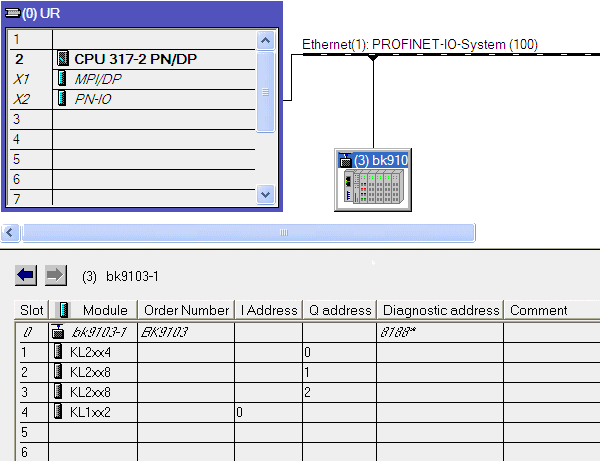
Task: Click the grey forward arrow button
Action: coord(56,275)
